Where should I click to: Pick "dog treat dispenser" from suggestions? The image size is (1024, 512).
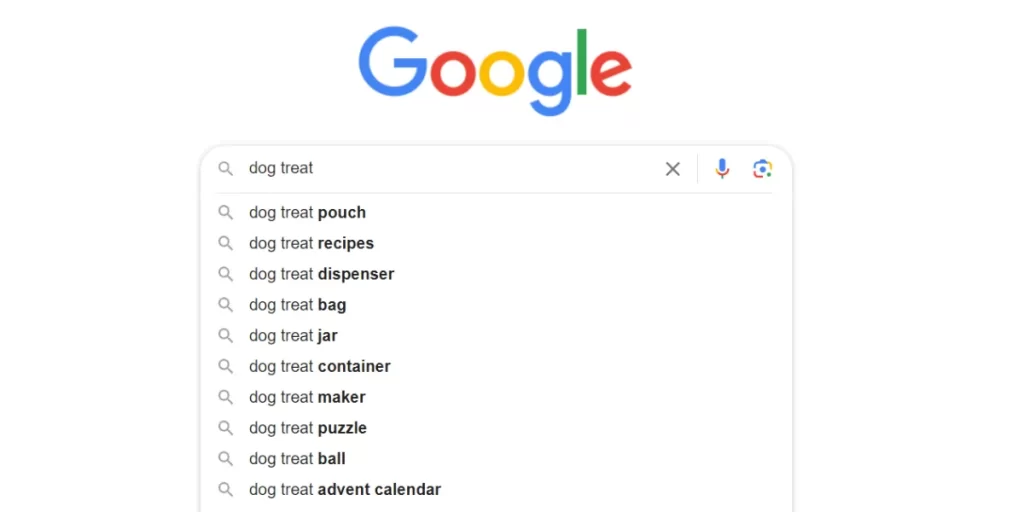click(x=321, y=274)
